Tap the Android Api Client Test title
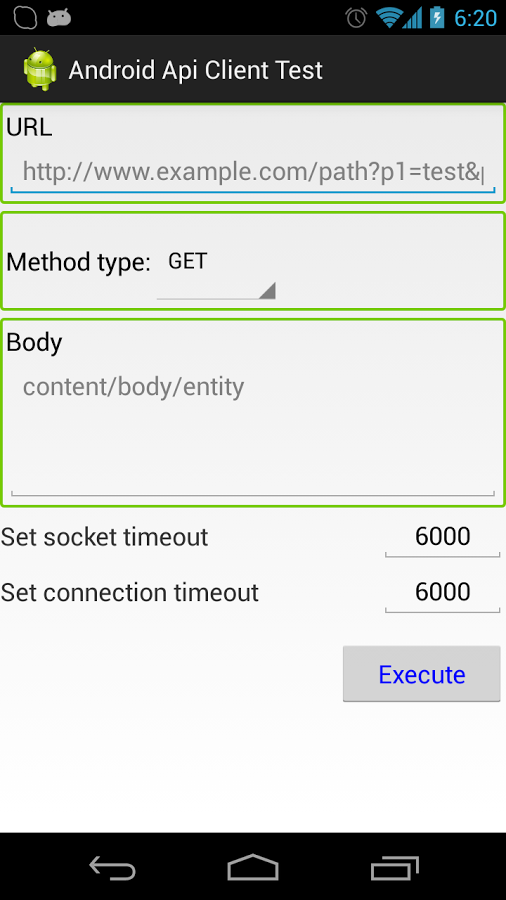 pos(196,70)
